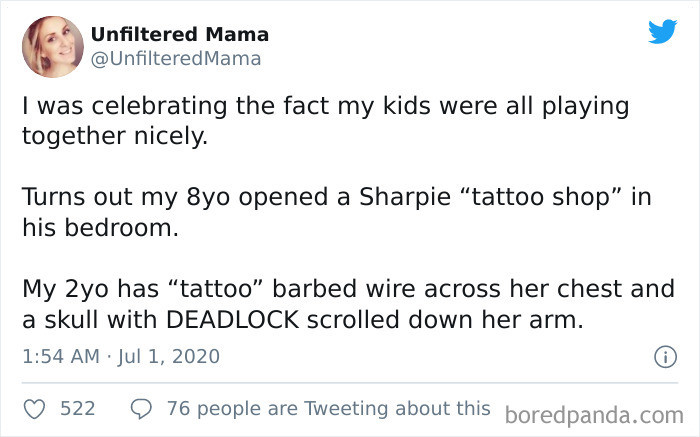The height and width of the screenshot is (437, 700).
Task: Click the word DEADLOCK in the tweet
Action: click(x=233, y=320)
